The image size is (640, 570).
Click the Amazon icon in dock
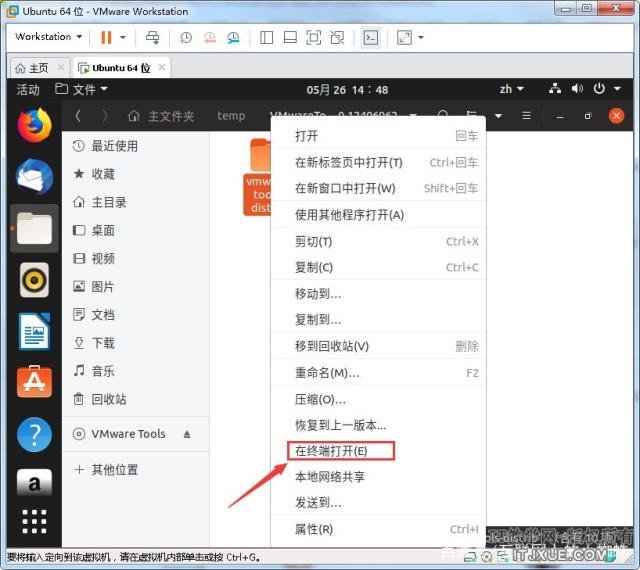tap(34, 486)
